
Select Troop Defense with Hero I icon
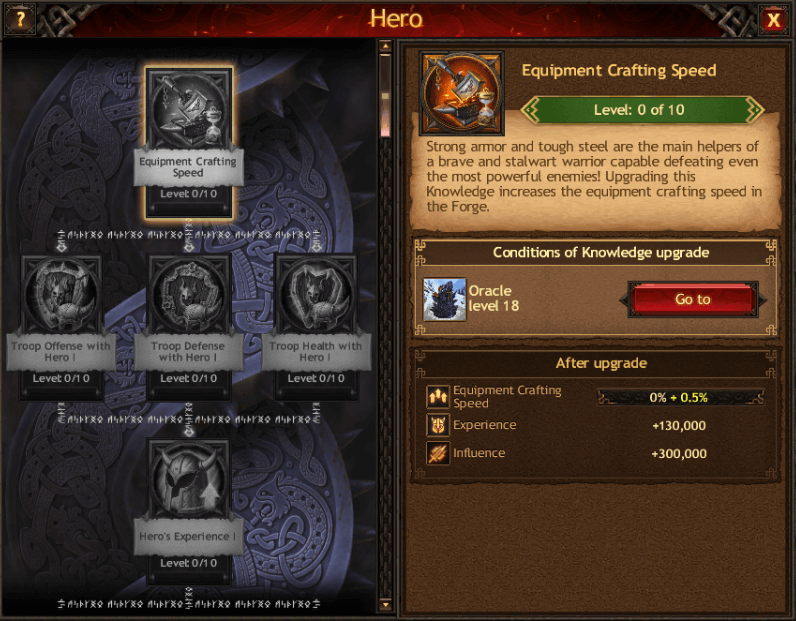click(x=188, y=295)
